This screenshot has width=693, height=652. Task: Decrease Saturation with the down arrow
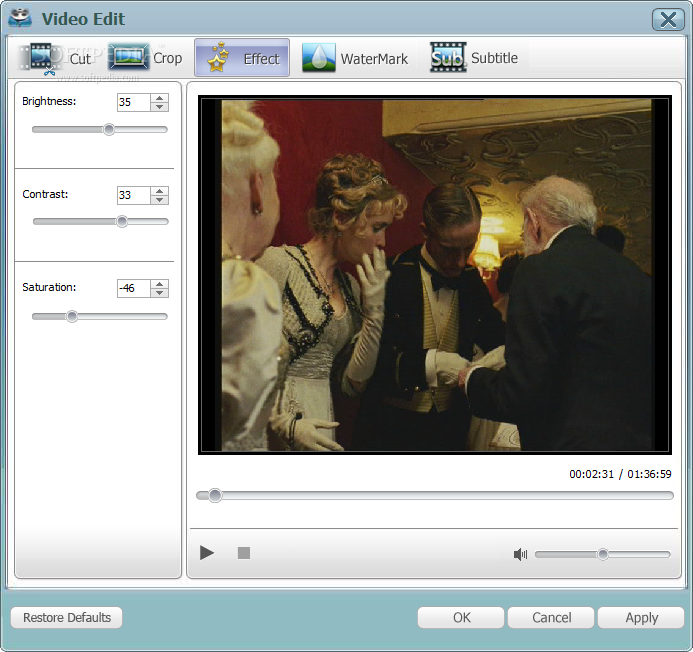160,293
